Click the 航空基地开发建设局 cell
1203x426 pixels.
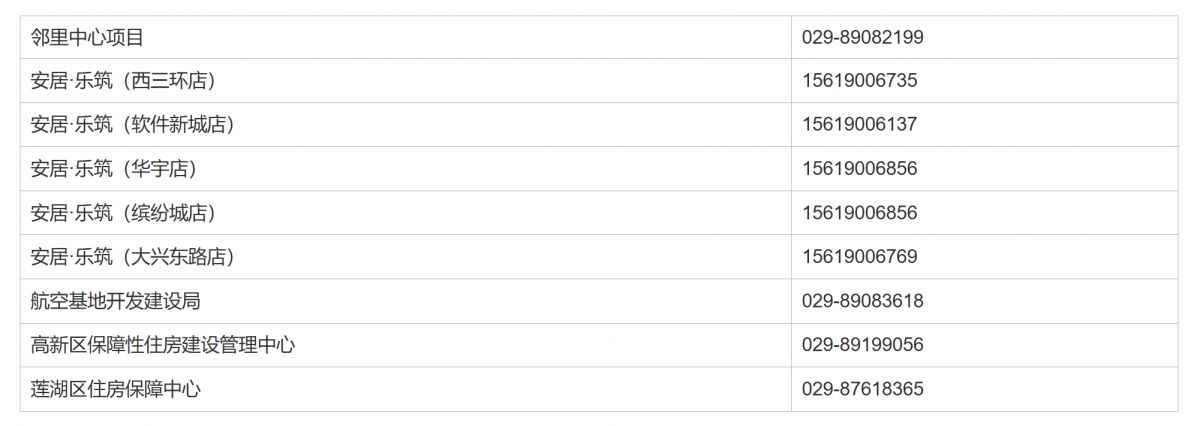(116, 301)
